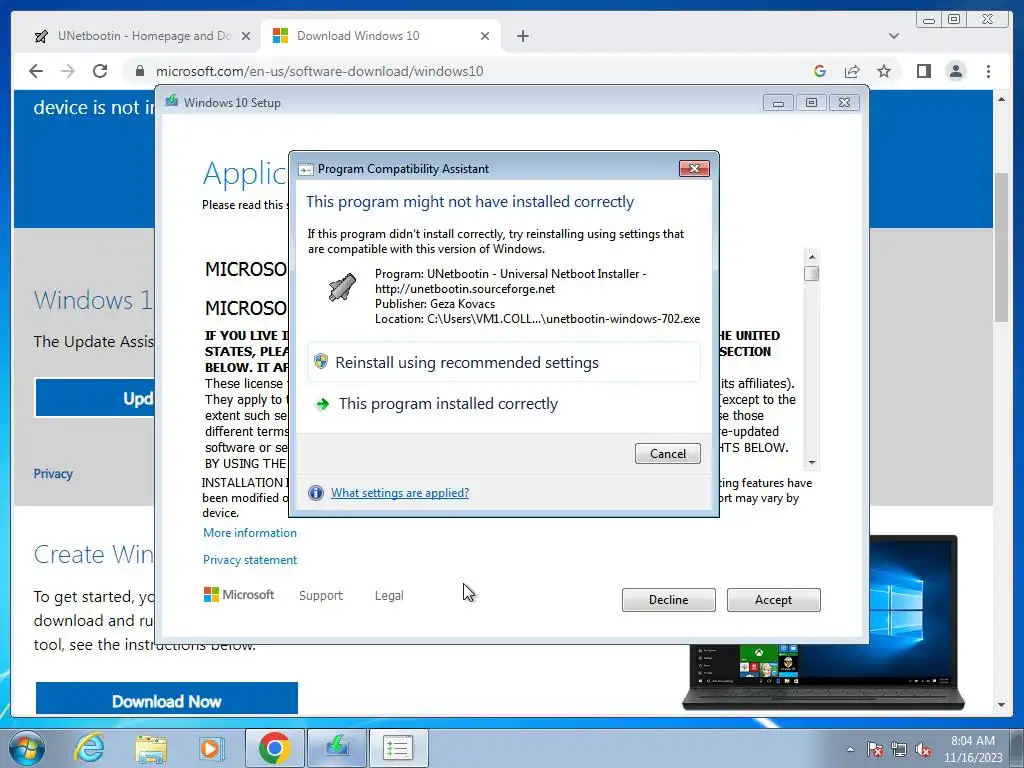
Task: Click the shield icon on Reinstall option
Action: coord(321,361)
